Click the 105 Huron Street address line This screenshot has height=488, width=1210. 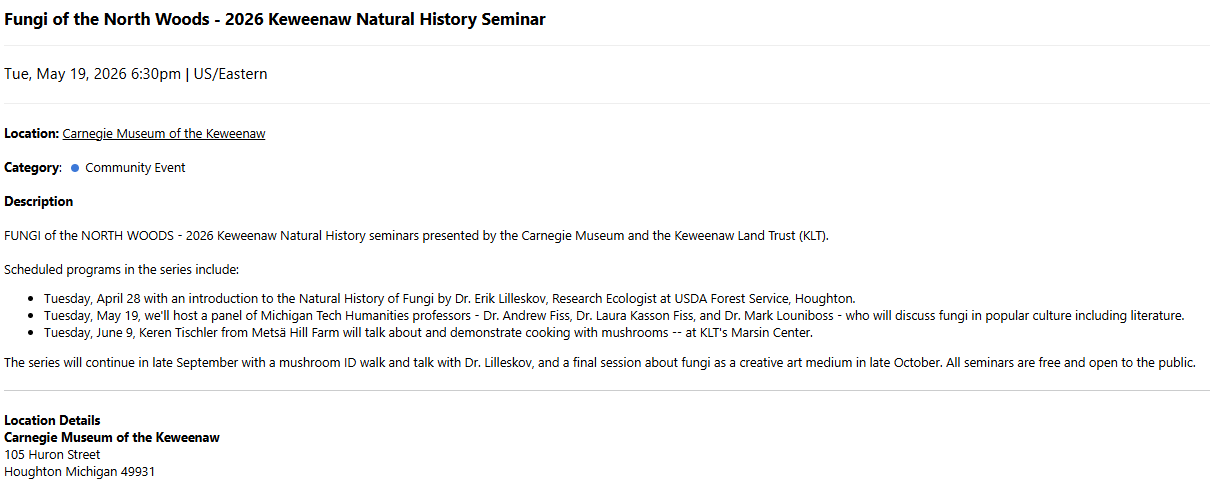(52, 455)
